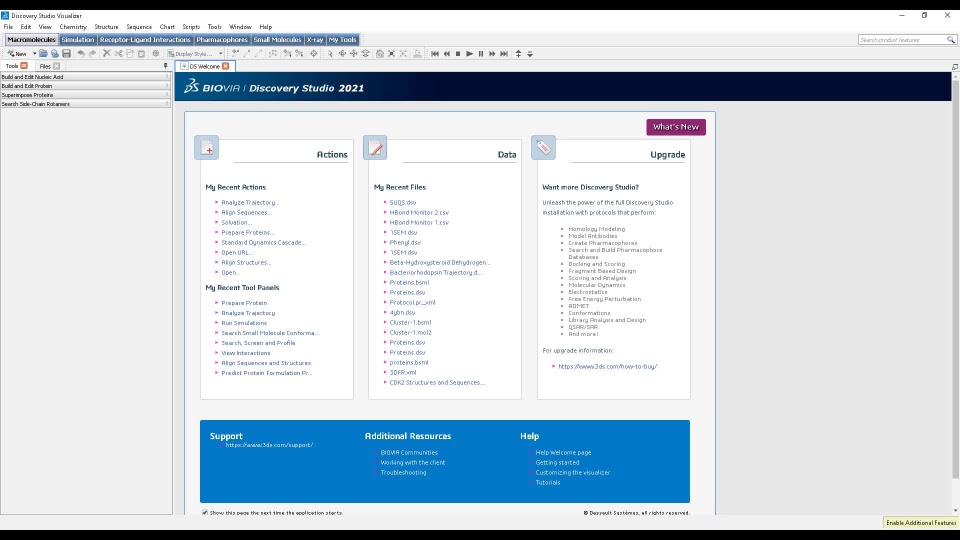This screenshot has height=540, width=960.
Task: Click the Pause animation button
Action: point(481,54)
